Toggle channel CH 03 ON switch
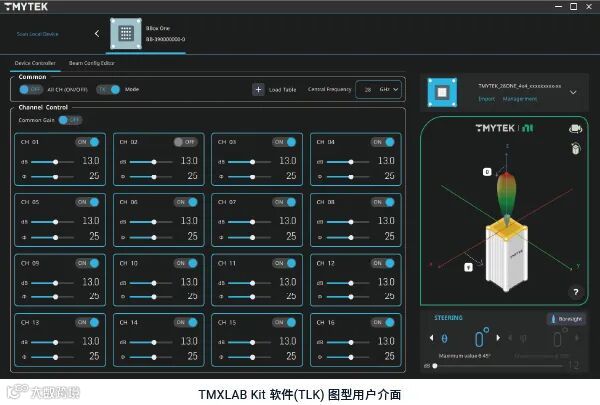Screen dimensions: 600x405 pos(284,142)
